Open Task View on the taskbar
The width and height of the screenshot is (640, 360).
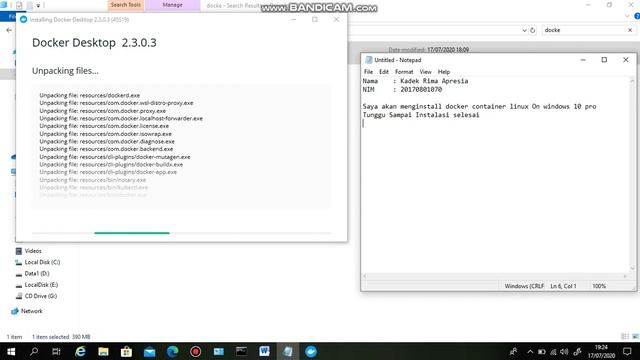tap(56, 351)
